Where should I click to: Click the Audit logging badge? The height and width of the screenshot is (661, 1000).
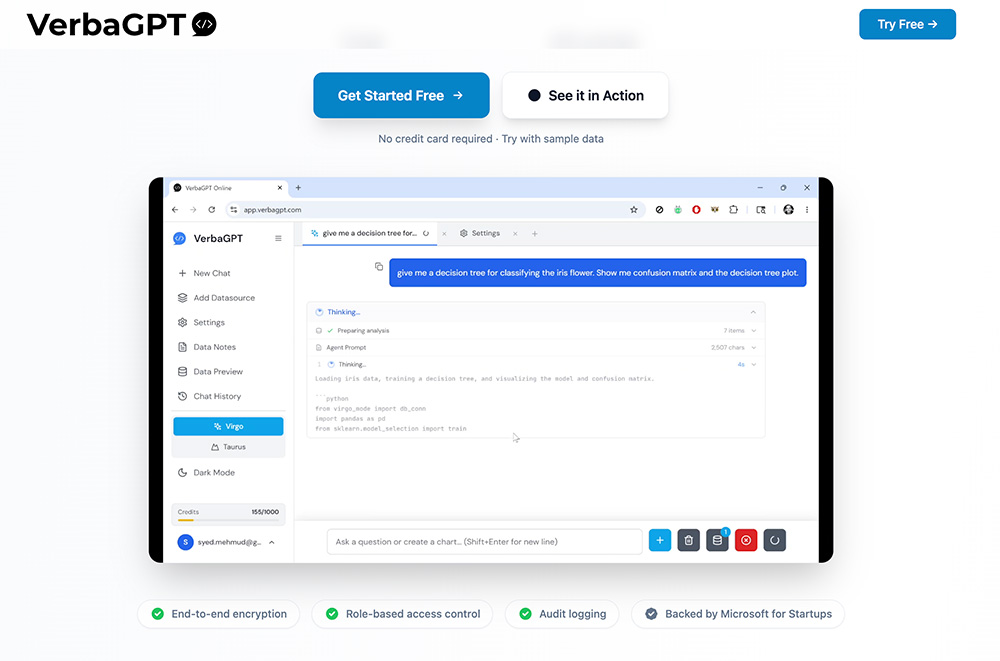tap(562, 614)
